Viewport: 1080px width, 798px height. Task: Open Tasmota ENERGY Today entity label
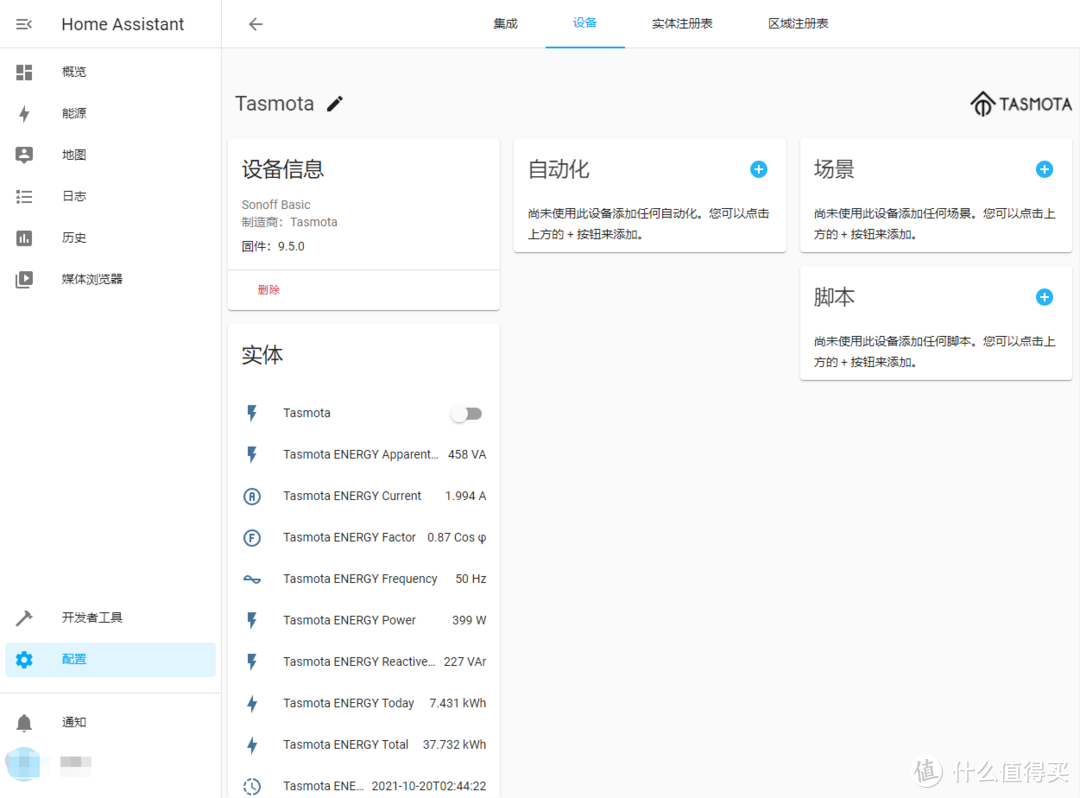349,703
